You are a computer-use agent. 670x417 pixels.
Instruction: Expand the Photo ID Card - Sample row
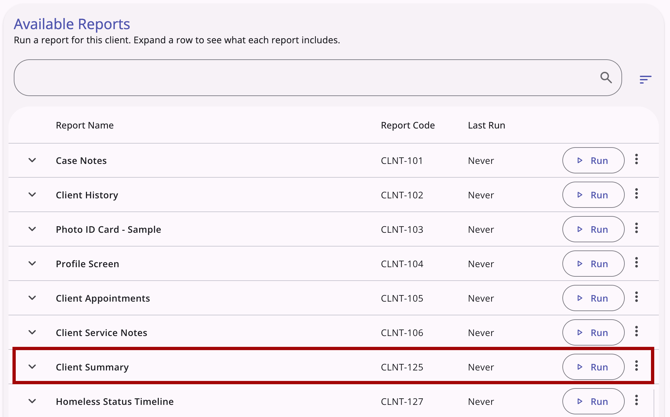[32, 229]
